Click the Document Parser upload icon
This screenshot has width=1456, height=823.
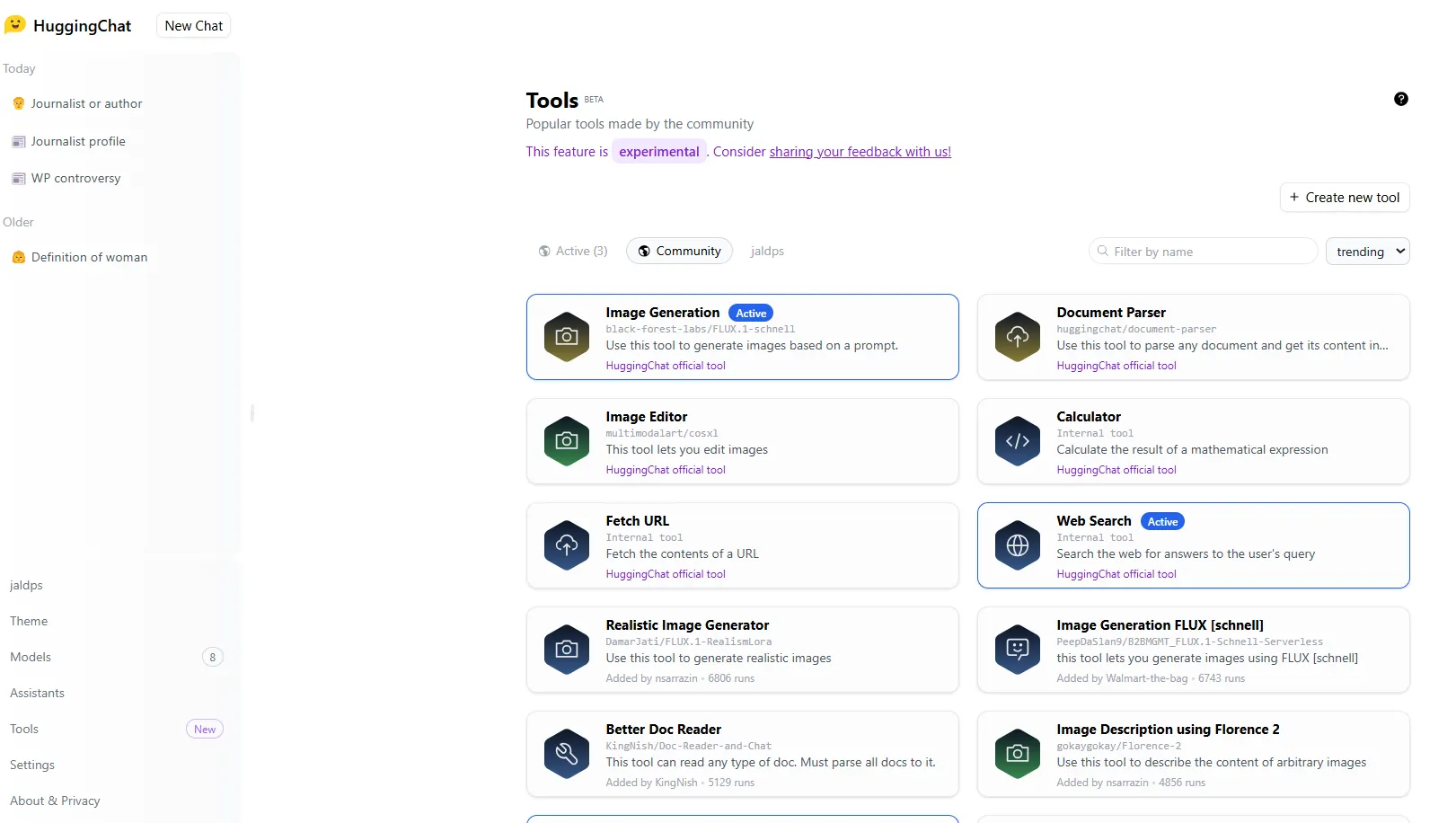1017,337
